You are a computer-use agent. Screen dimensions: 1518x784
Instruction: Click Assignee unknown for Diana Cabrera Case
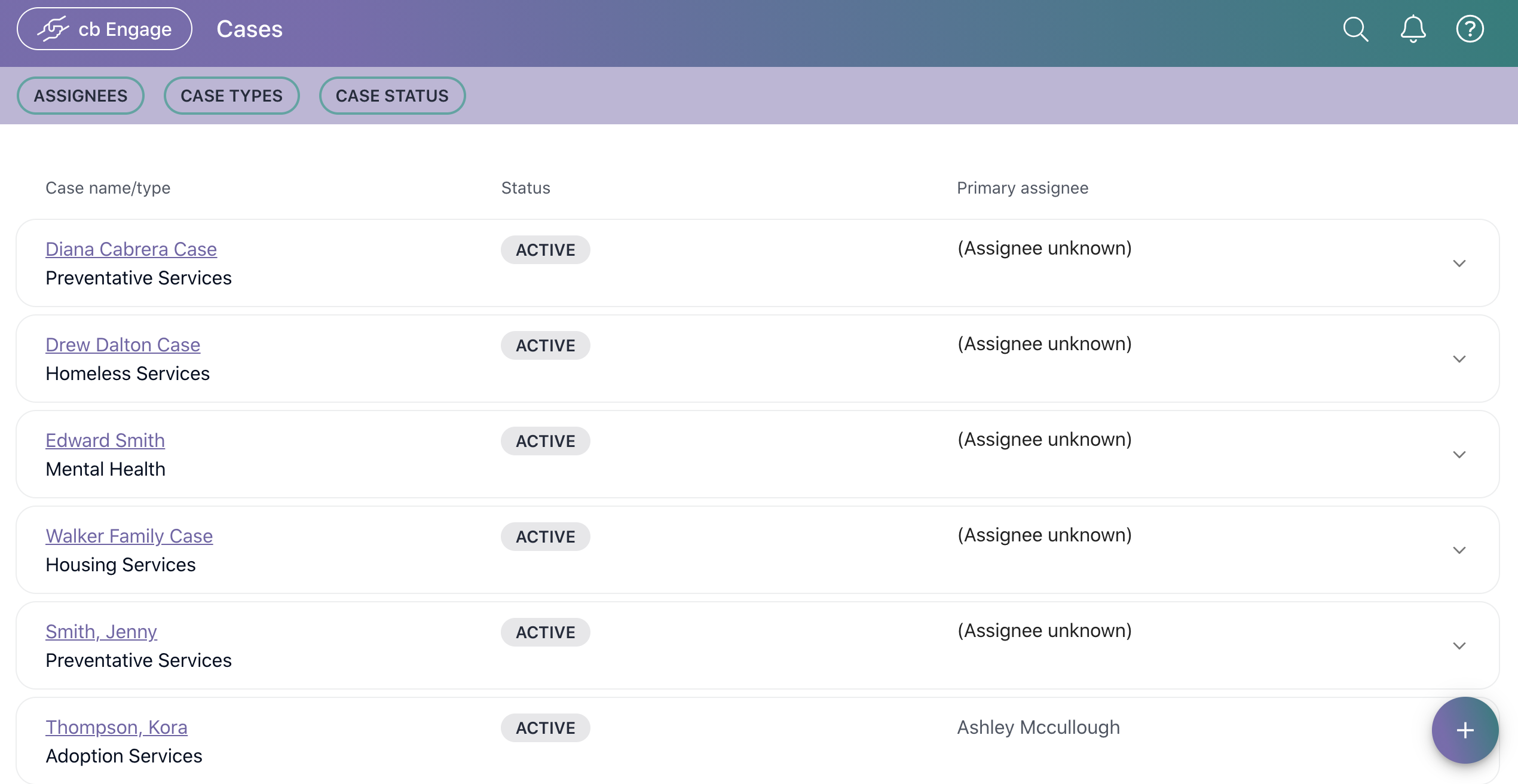coord(1045,248)
